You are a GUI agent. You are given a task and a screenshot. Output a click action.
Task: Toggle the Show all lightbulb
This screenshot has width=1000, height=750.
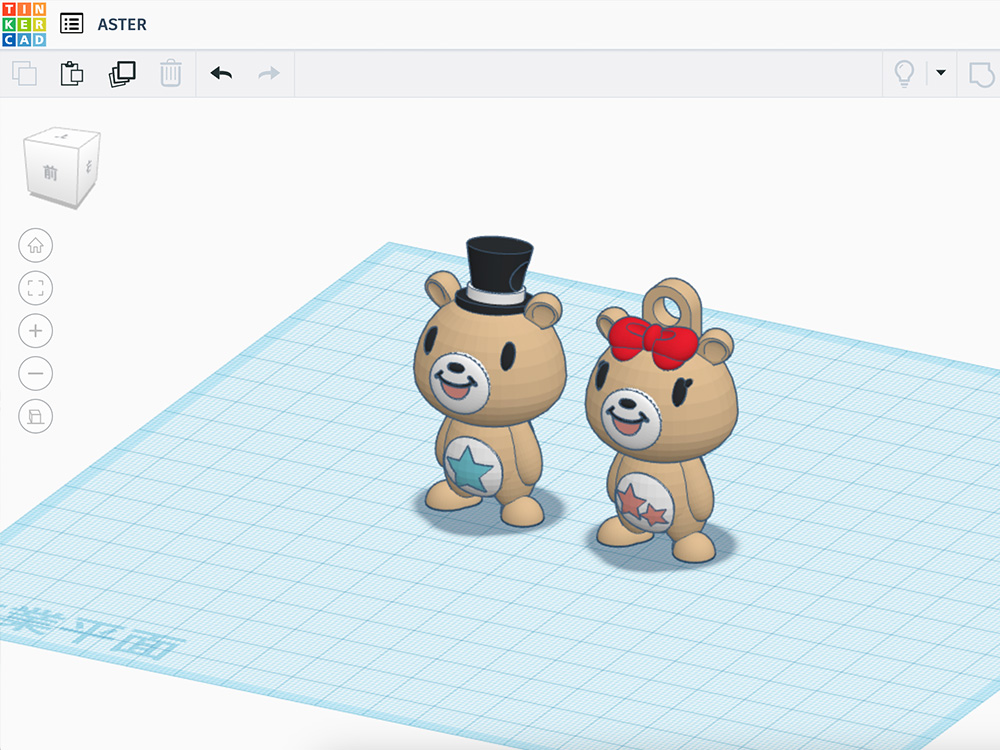(904, 73)
